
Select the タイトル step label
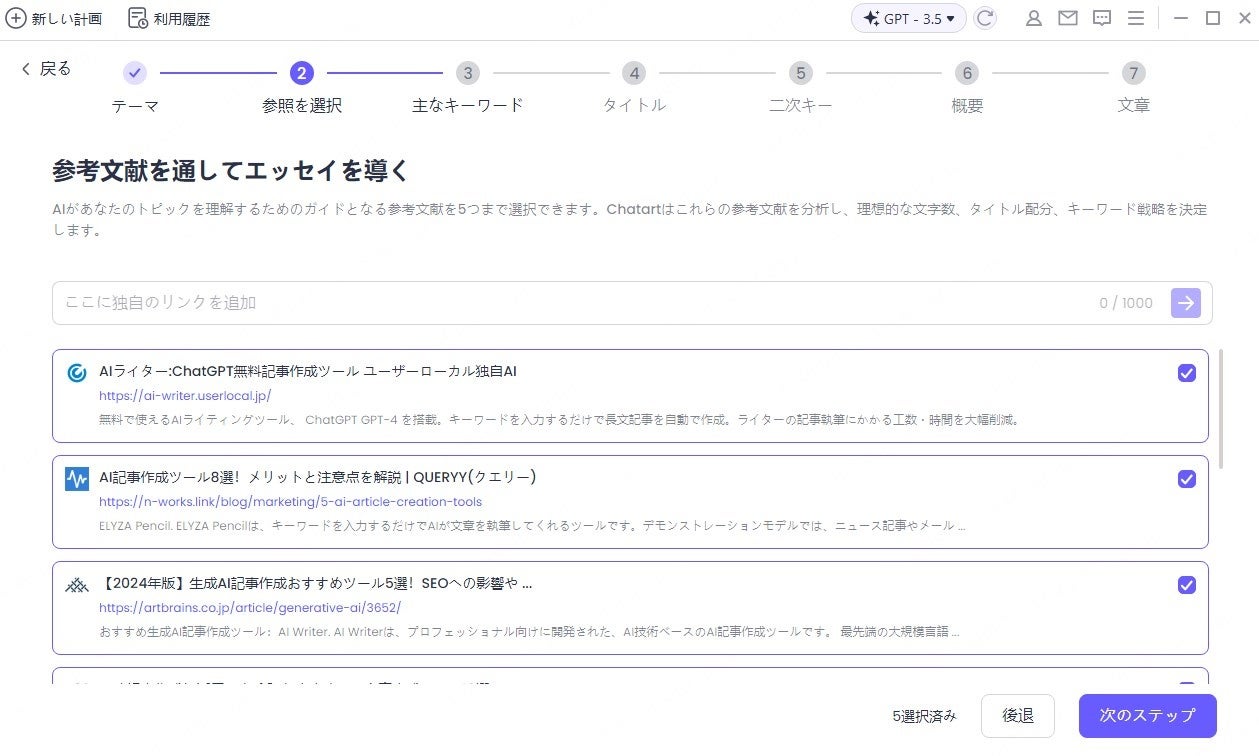(634, 105)
